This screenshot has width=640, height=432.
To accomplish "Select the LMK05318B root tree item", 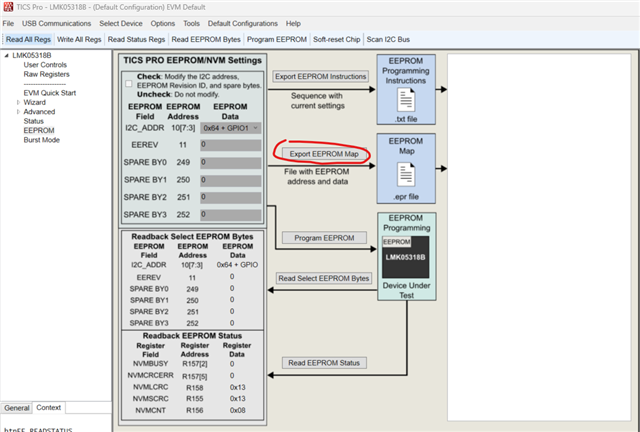I will [31, 55].
